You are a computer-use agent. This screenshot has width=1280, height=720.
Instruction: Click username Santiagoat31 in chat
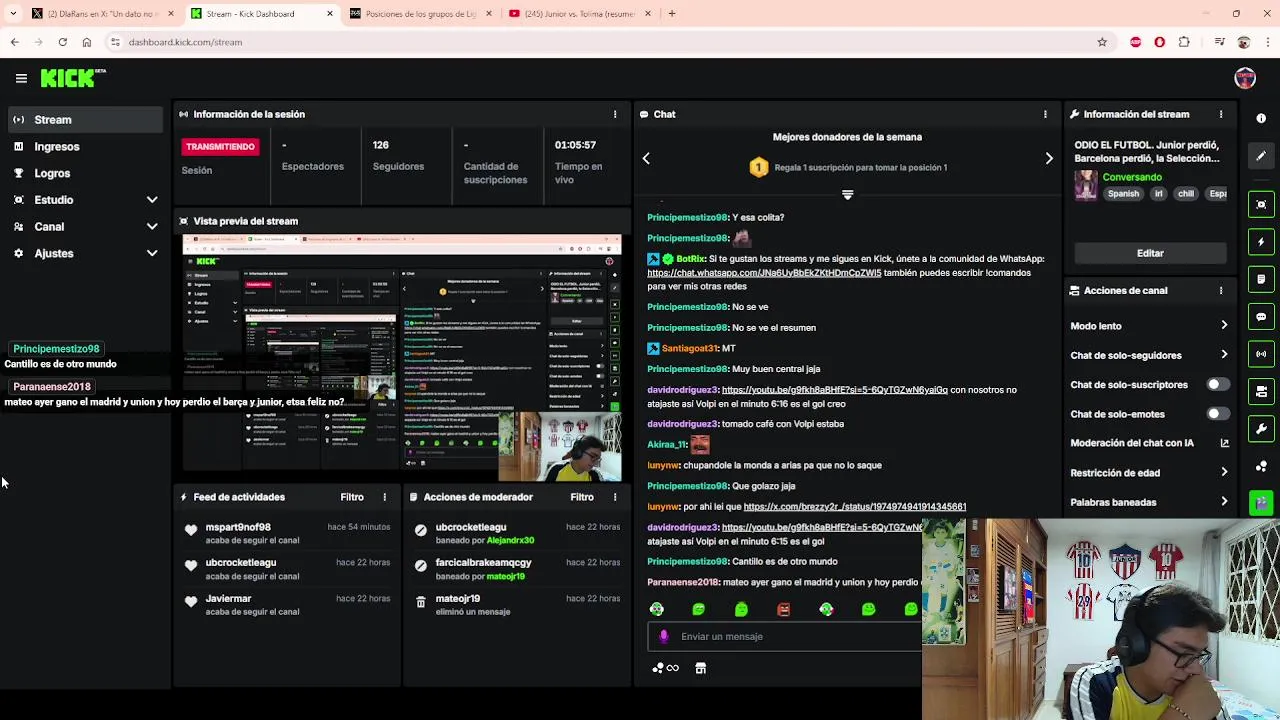click(x=689, y=348)
